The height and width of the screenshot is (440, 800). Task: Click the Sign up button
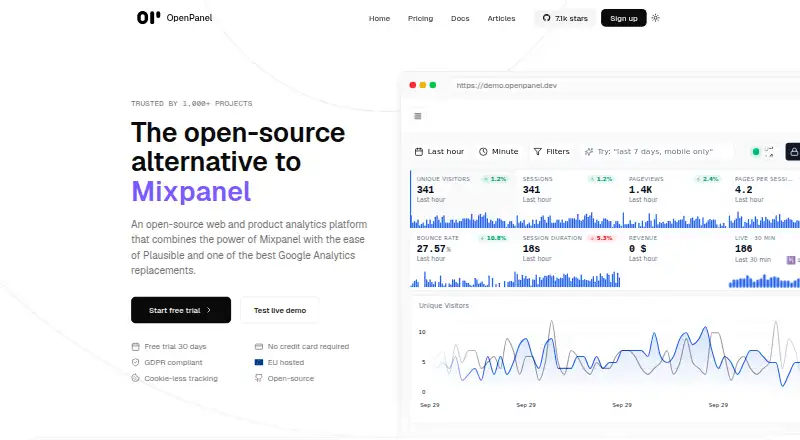click(x=623, y=18)
